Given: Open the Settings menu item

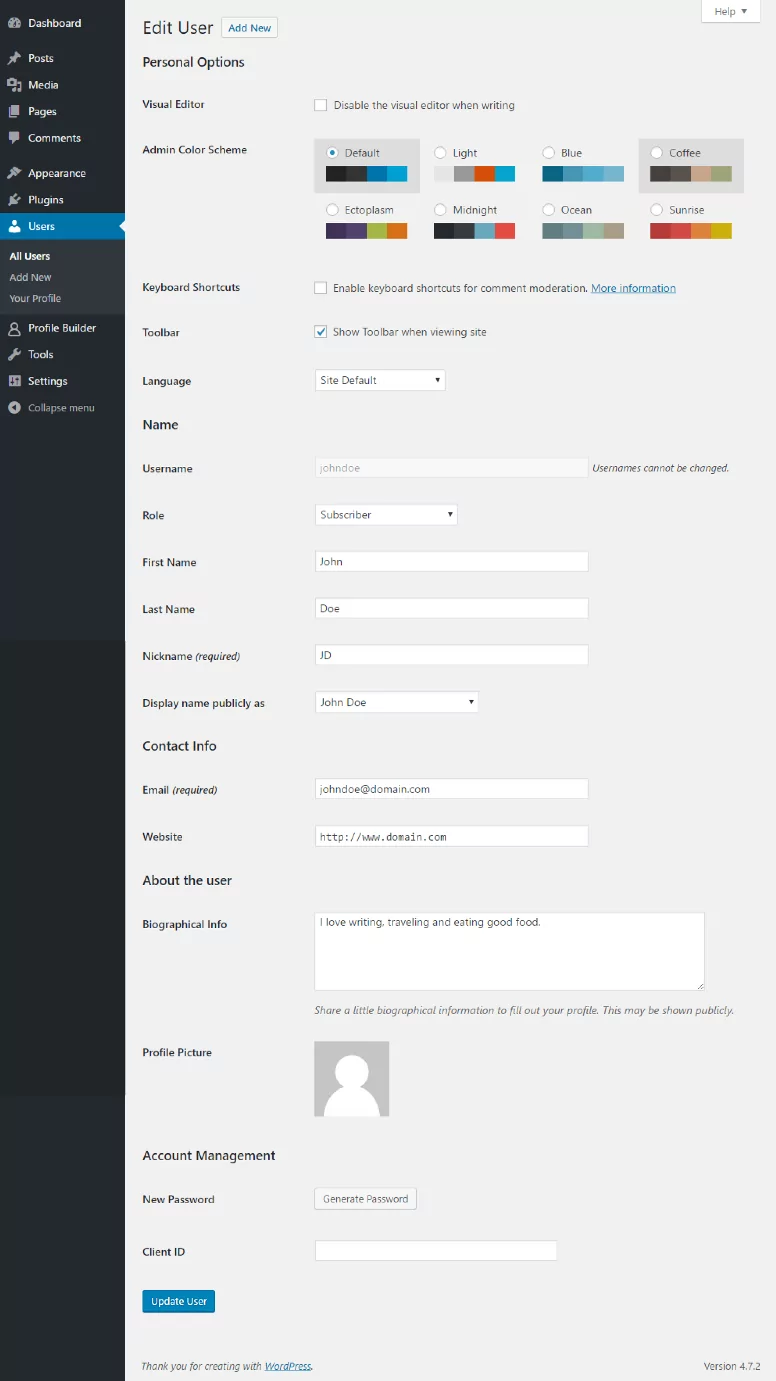Looking at the screenshot, I should click(62, 381).
